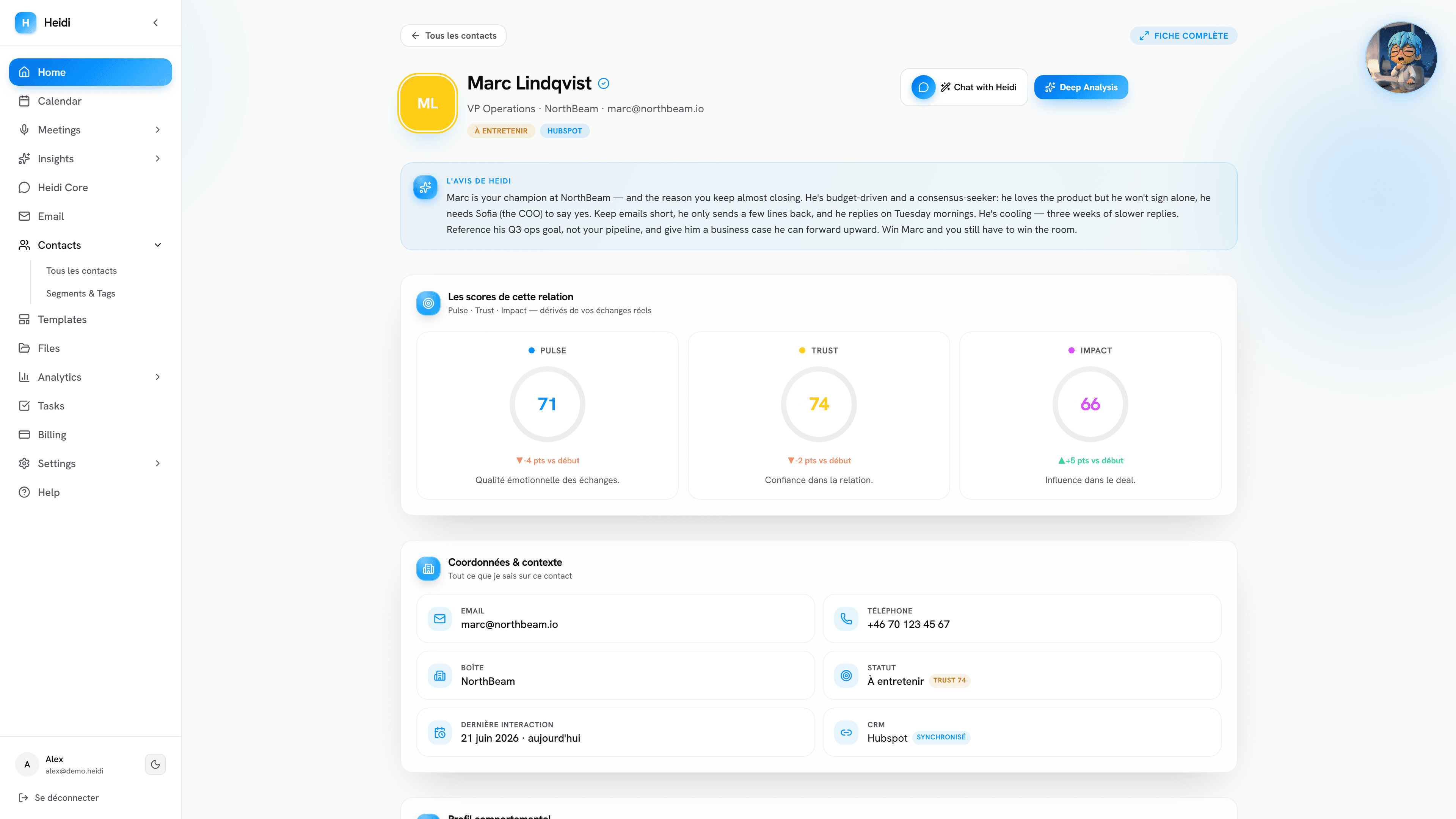Click the Tasks checkbox icon
This screenshot has width=1456, height=819.
[24, 406]
